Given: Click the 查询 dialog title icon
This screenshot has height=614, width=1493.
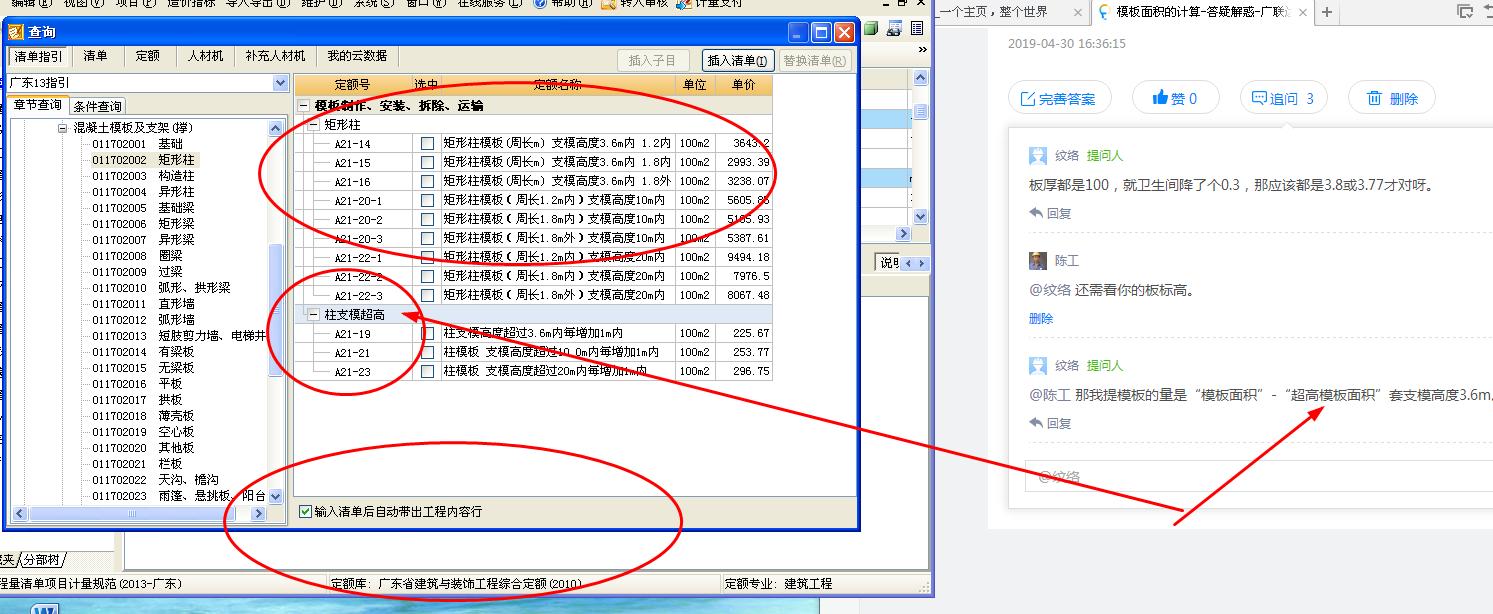Looking at the screenshot, I should coord(15,32).
